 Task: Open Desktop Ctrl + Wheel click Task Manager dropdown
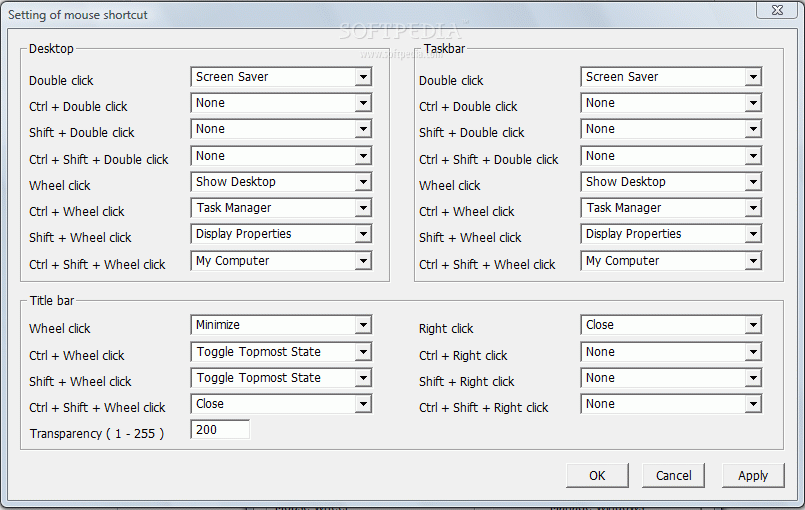(281, 208)
